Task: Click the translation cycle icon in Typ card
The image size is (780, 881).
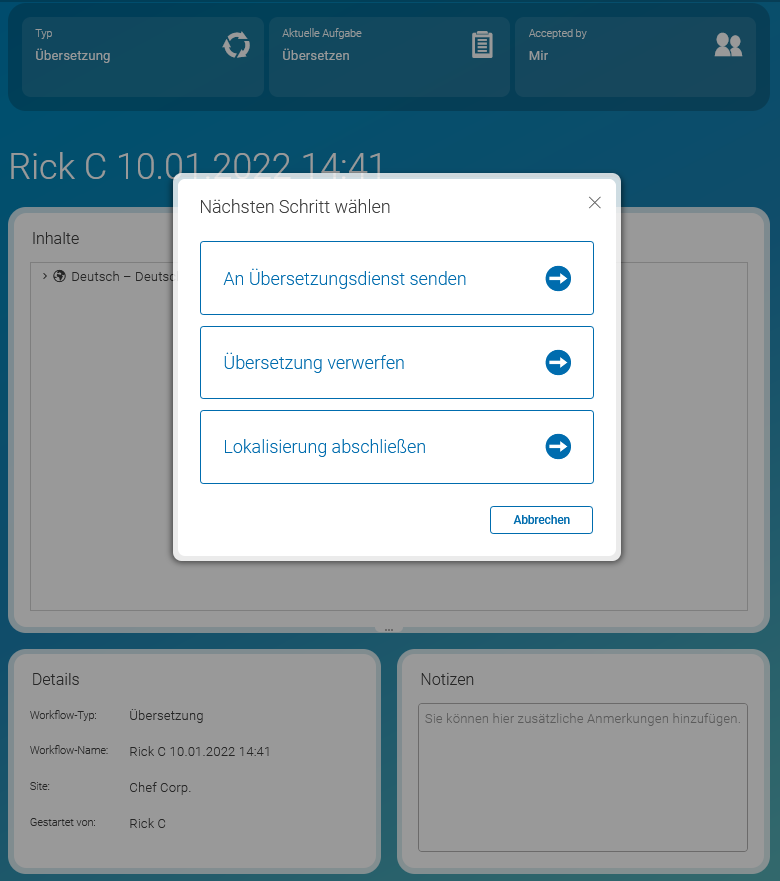Action: point(237,45)
